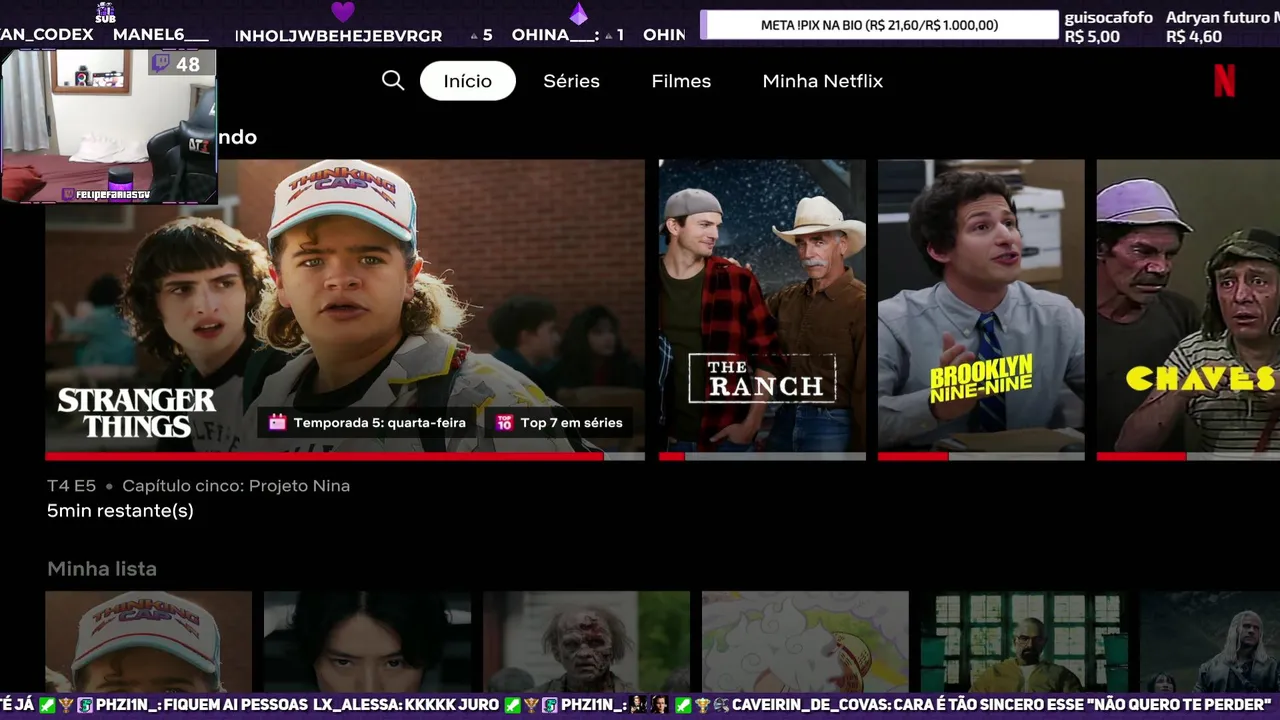Image resolution: width=1280 pixels, height=720 pixels.
Task: Click The Ranch progress bar
Action: (762, 457)
